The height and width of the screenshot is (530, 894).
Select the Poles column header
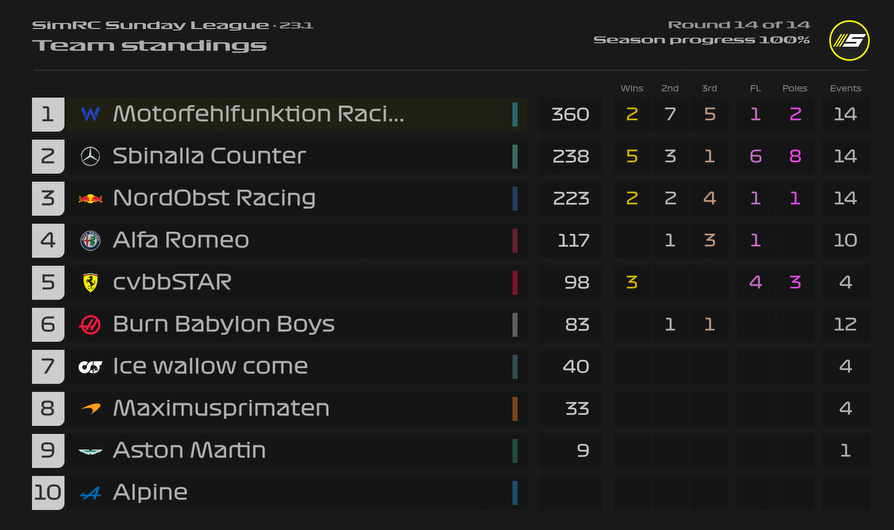click(794, 88)
